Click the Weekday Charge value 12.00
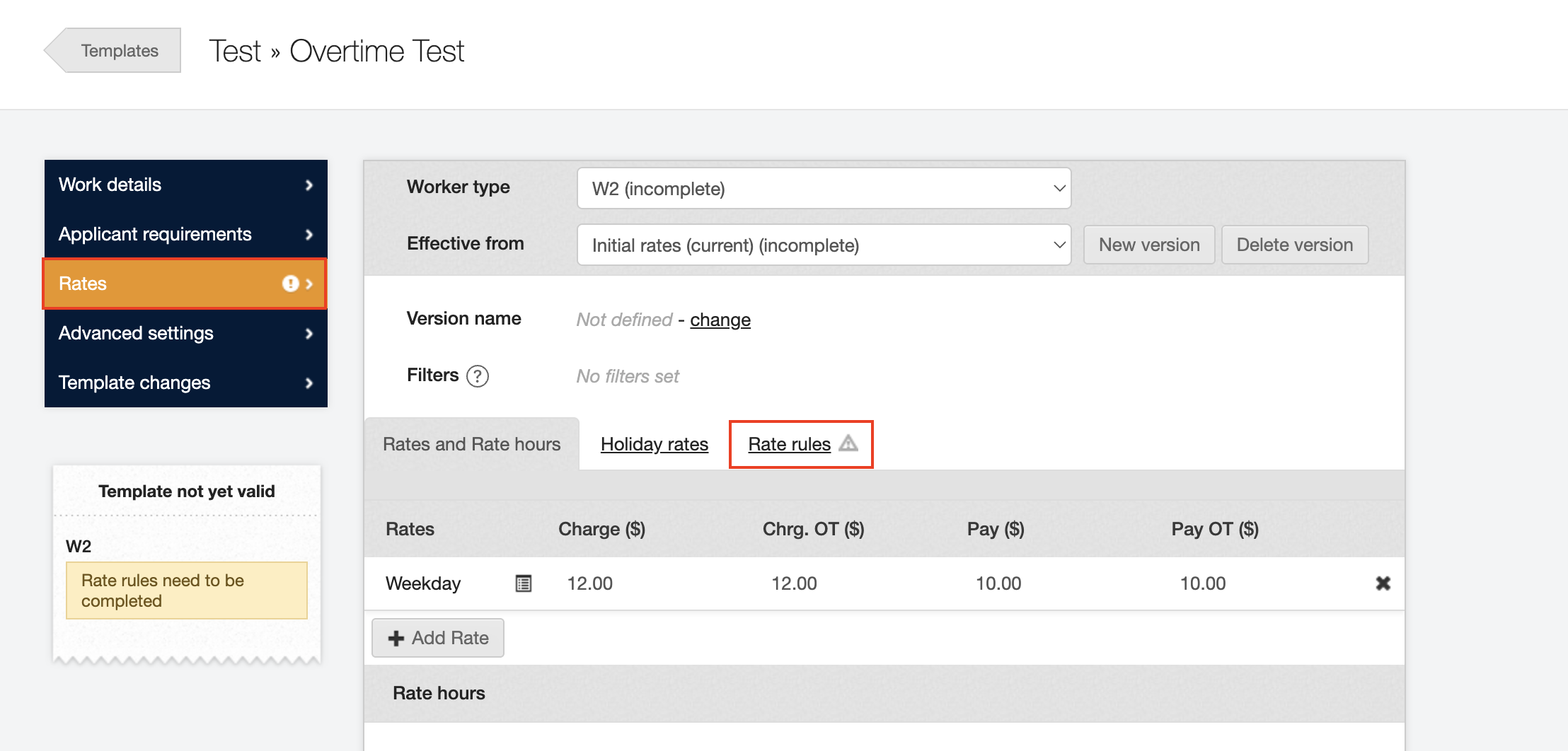 (589, 583)
